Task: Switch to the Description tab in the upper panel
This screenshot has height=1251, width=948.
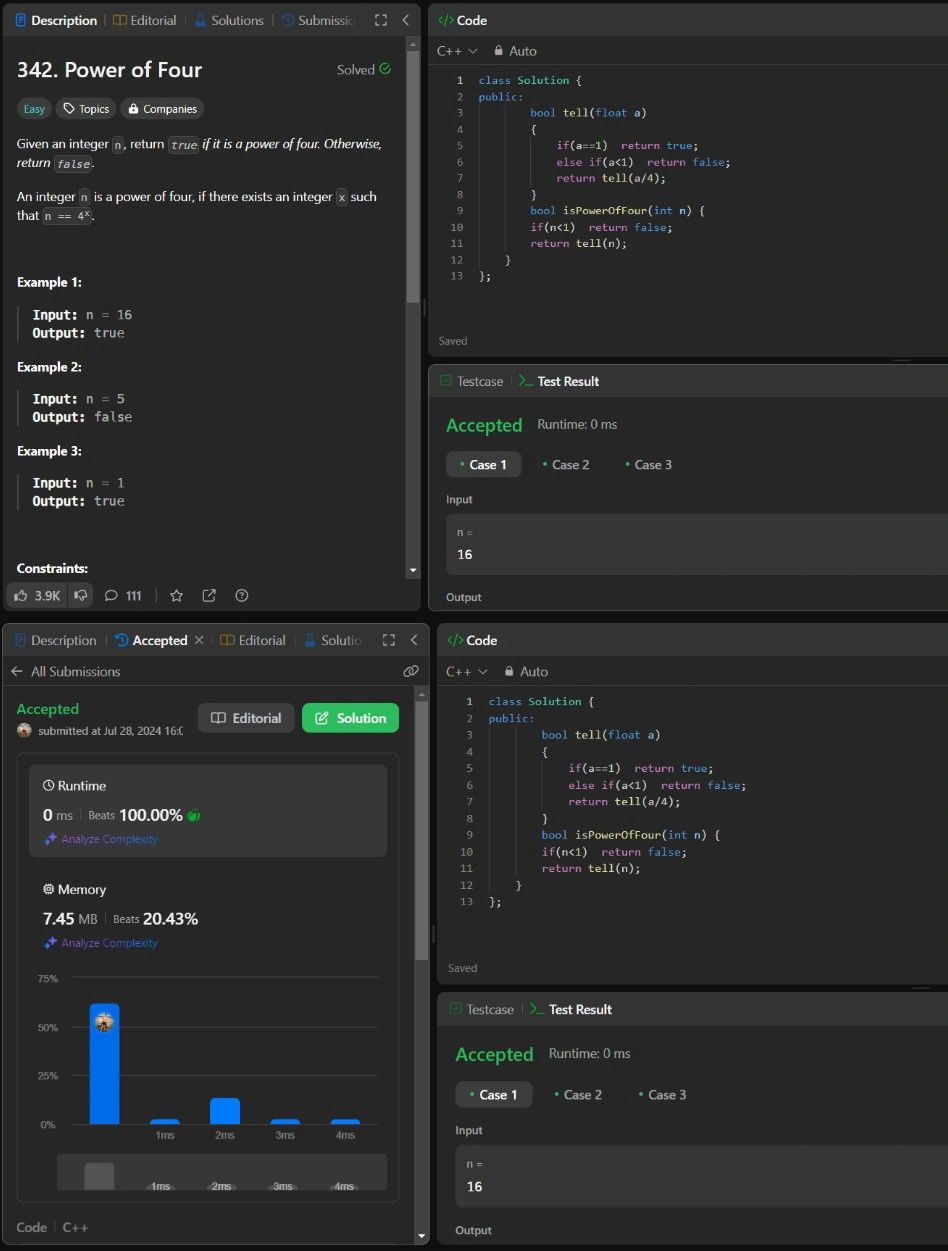Action: [55, 20]
